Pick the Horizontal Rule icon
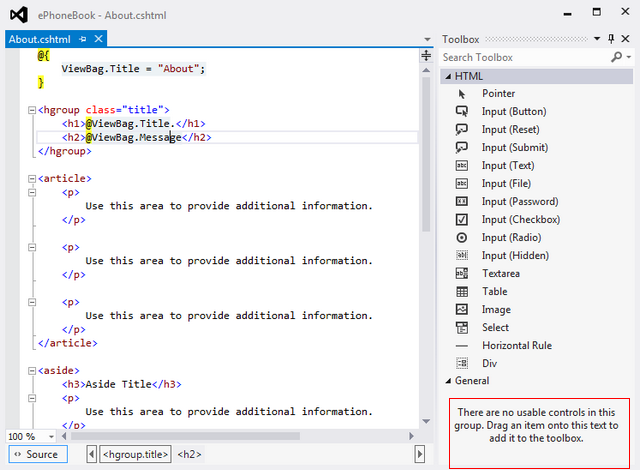 pos(462,346)
